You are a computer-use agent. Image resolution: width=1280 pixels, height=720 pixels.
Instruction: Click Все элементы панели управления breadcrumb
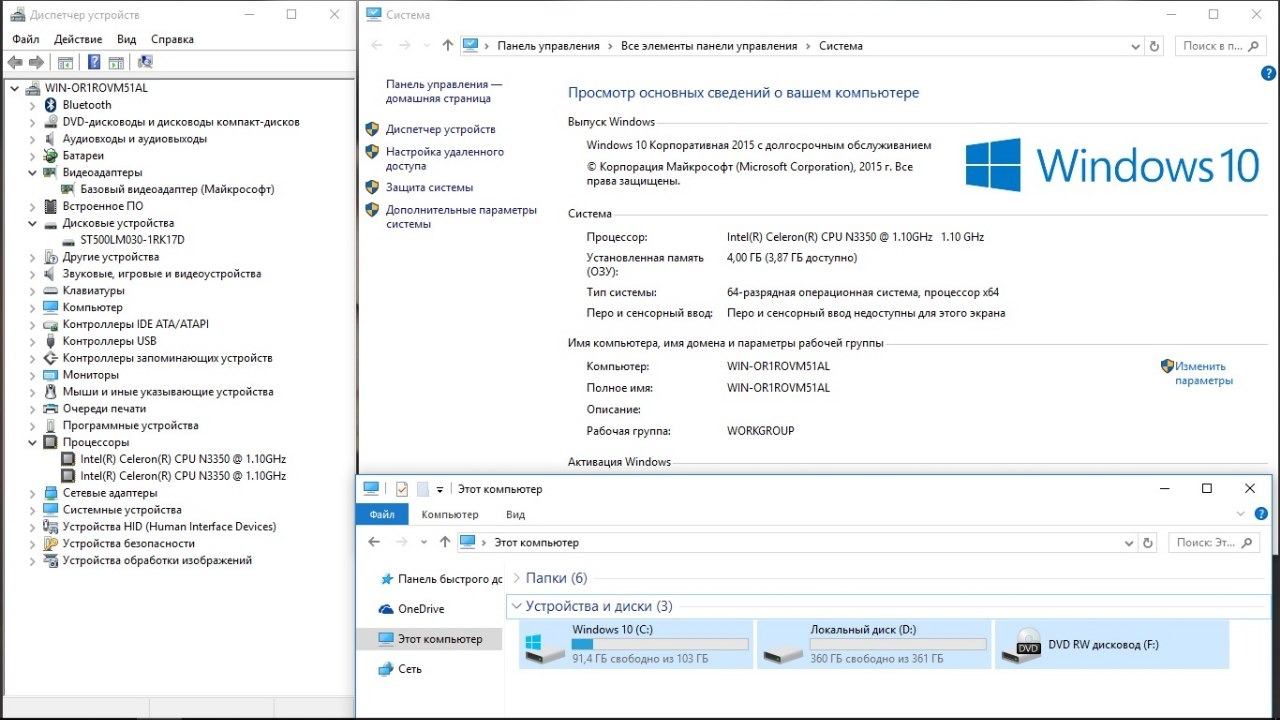coord(709,46)
